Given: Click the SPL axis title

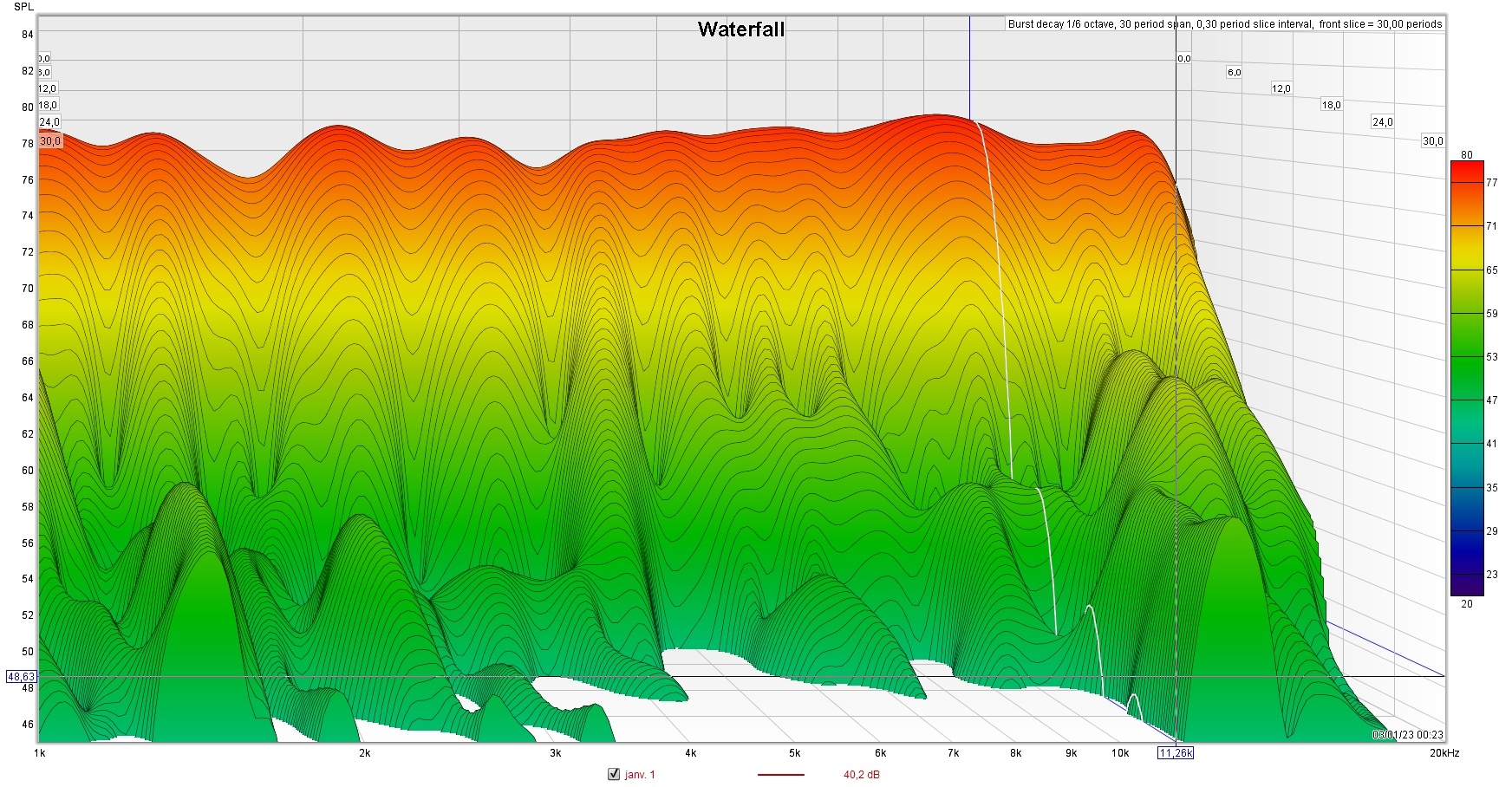Looking at the screenshot, I should (x=24, y=7).
